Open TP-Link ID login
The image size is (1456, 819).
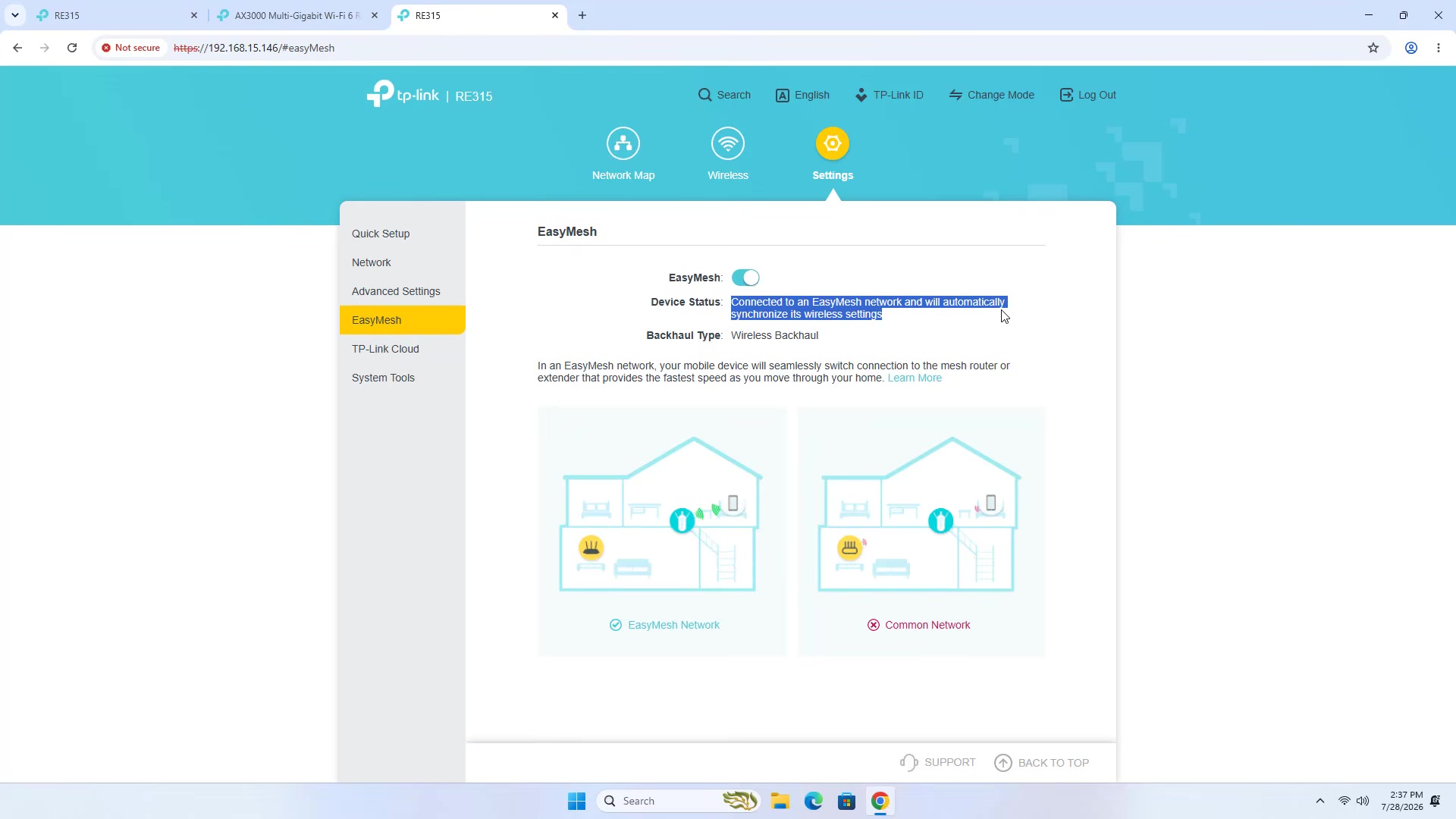point(889,95)
